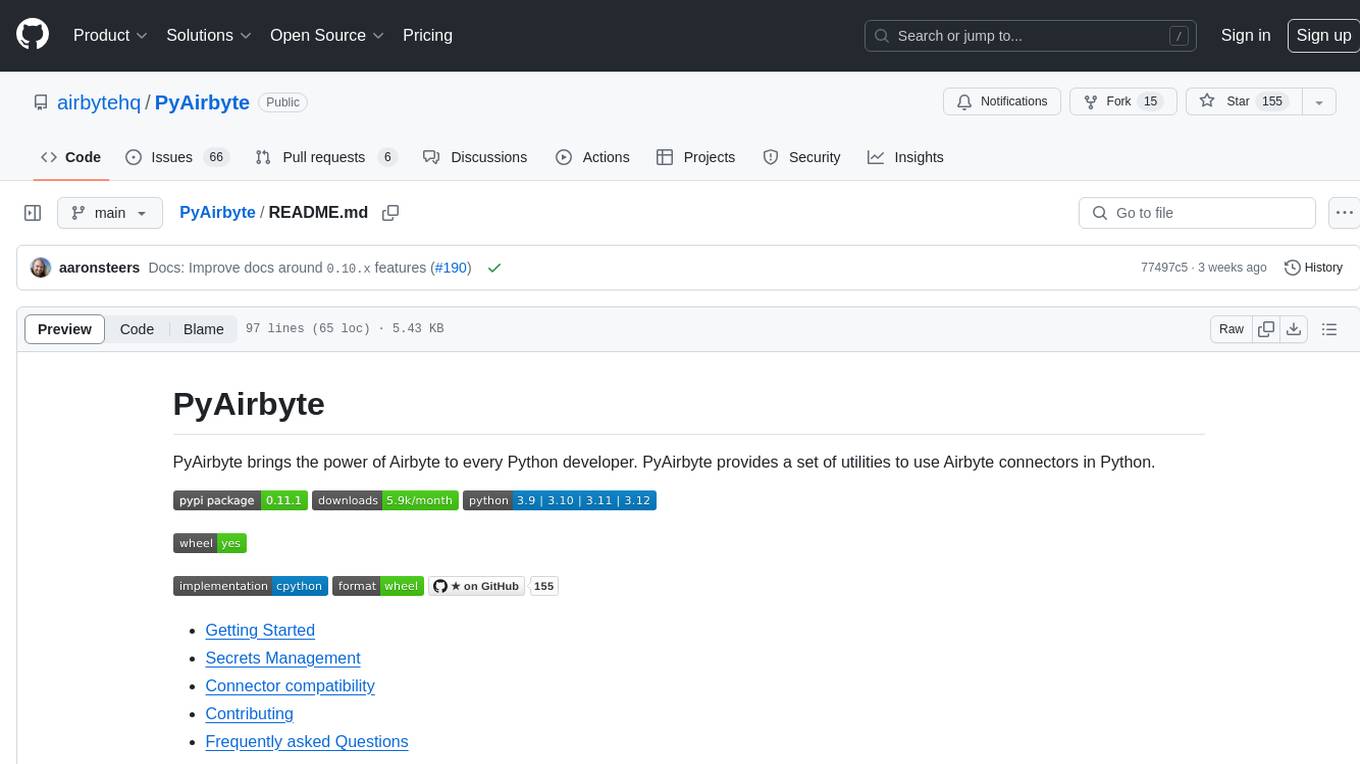Click the Notifications bell button
Viewport: 1360px width, 764px height.
pos(1002,101)
